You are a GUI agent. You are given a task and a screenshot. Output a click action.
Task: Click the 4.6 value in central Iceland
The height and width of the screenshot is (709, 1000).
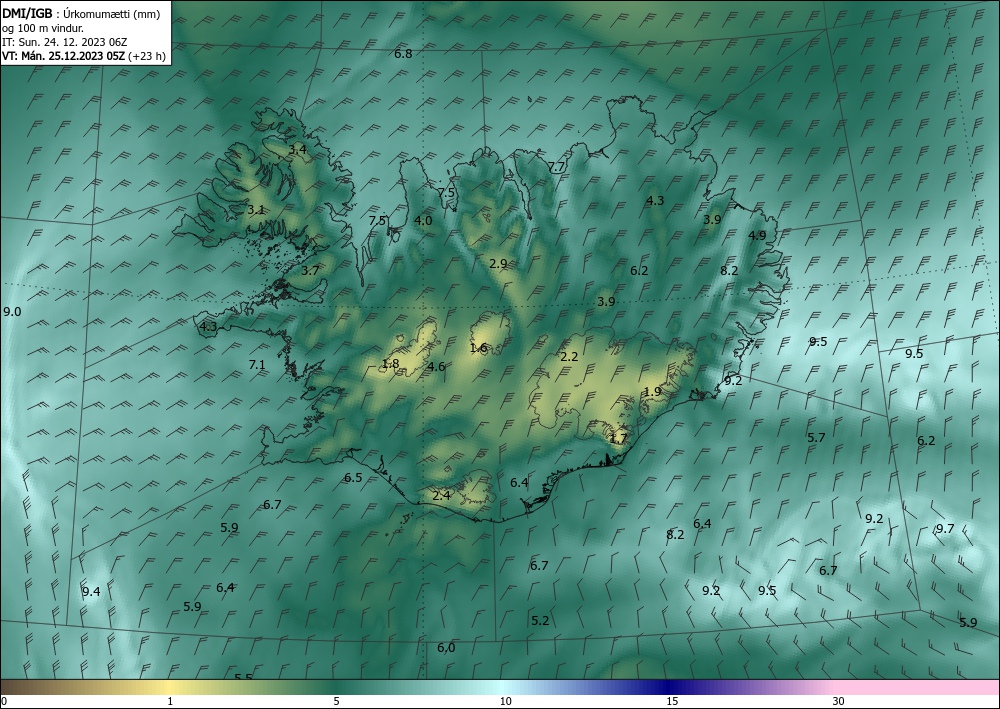click(436, 366)
